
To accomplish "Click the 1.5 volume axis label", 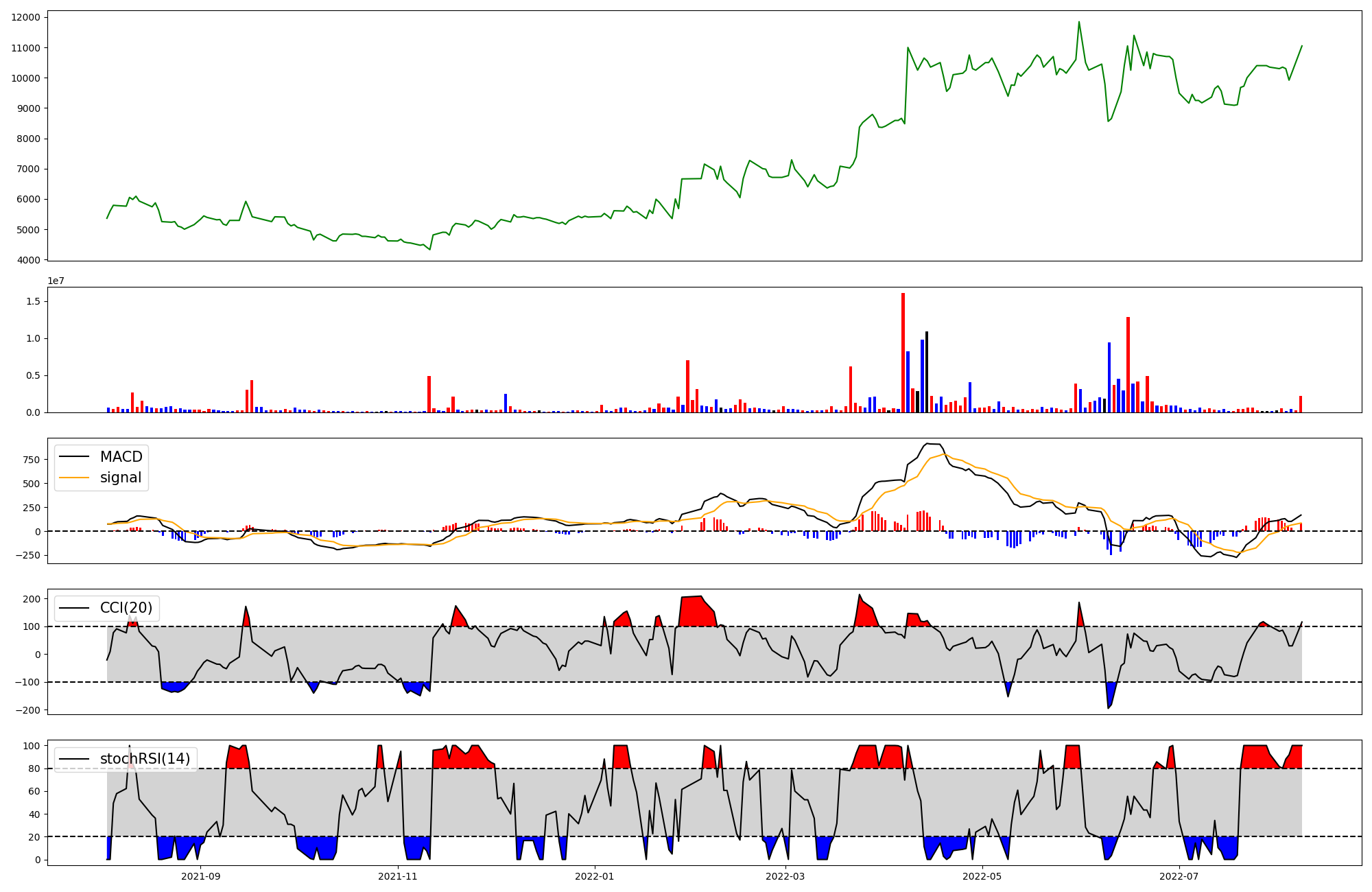I will coord(34,301).
